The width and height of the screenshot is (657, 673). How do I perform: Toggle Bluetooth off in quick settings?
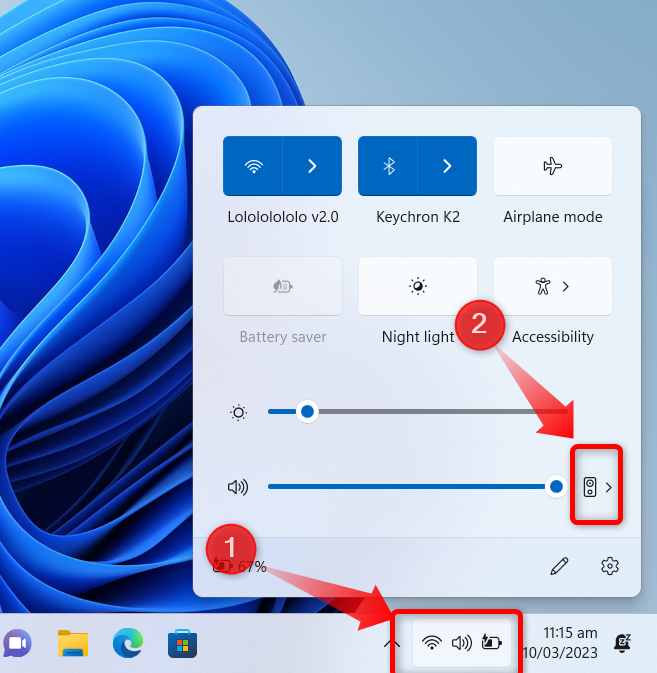pyautogui.click(x=388, y=166)
